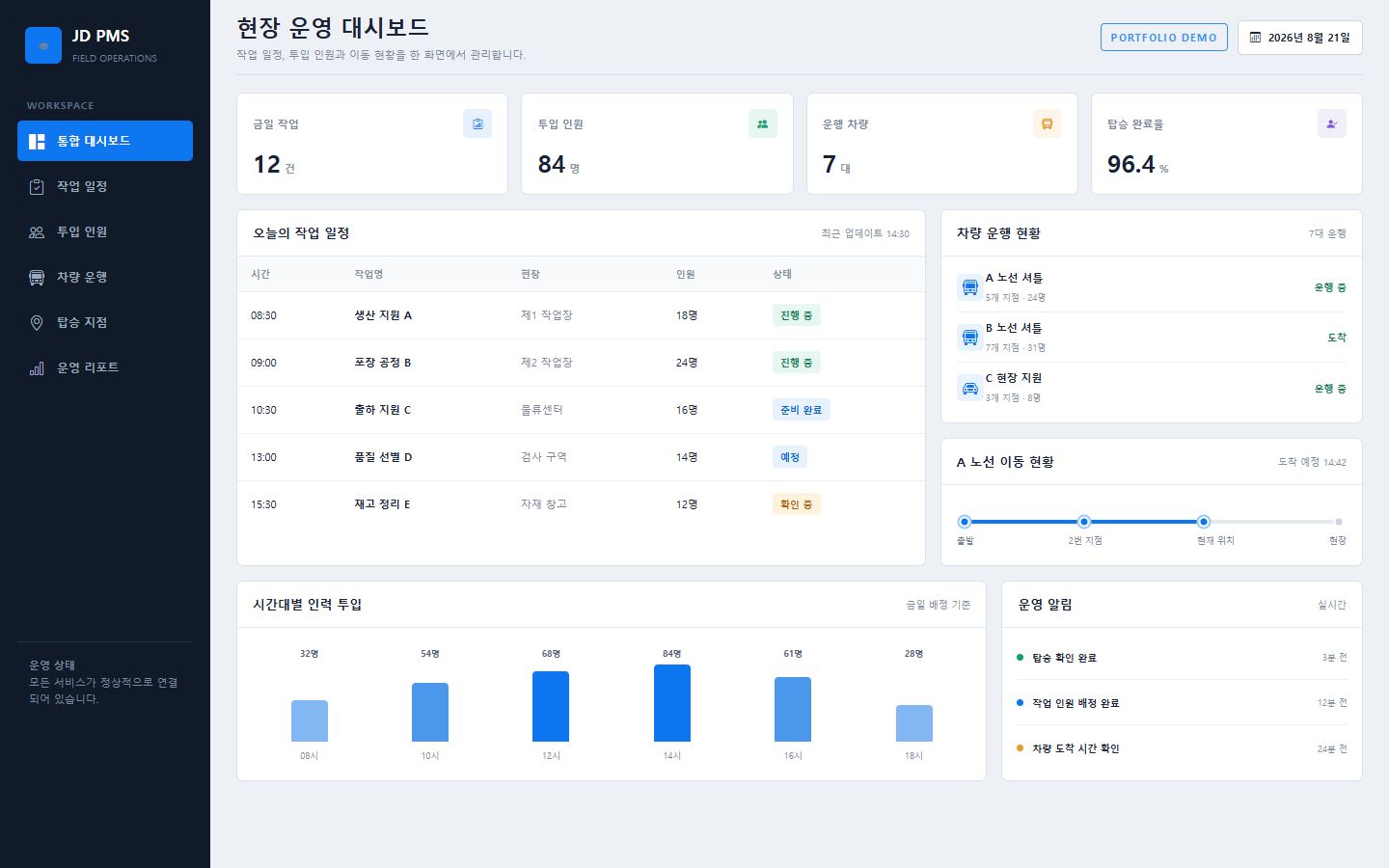Viewport: 1389px width, 868px height.
Task: Click the 14시 bar showing 84명
Action: [x=672, y=703]
